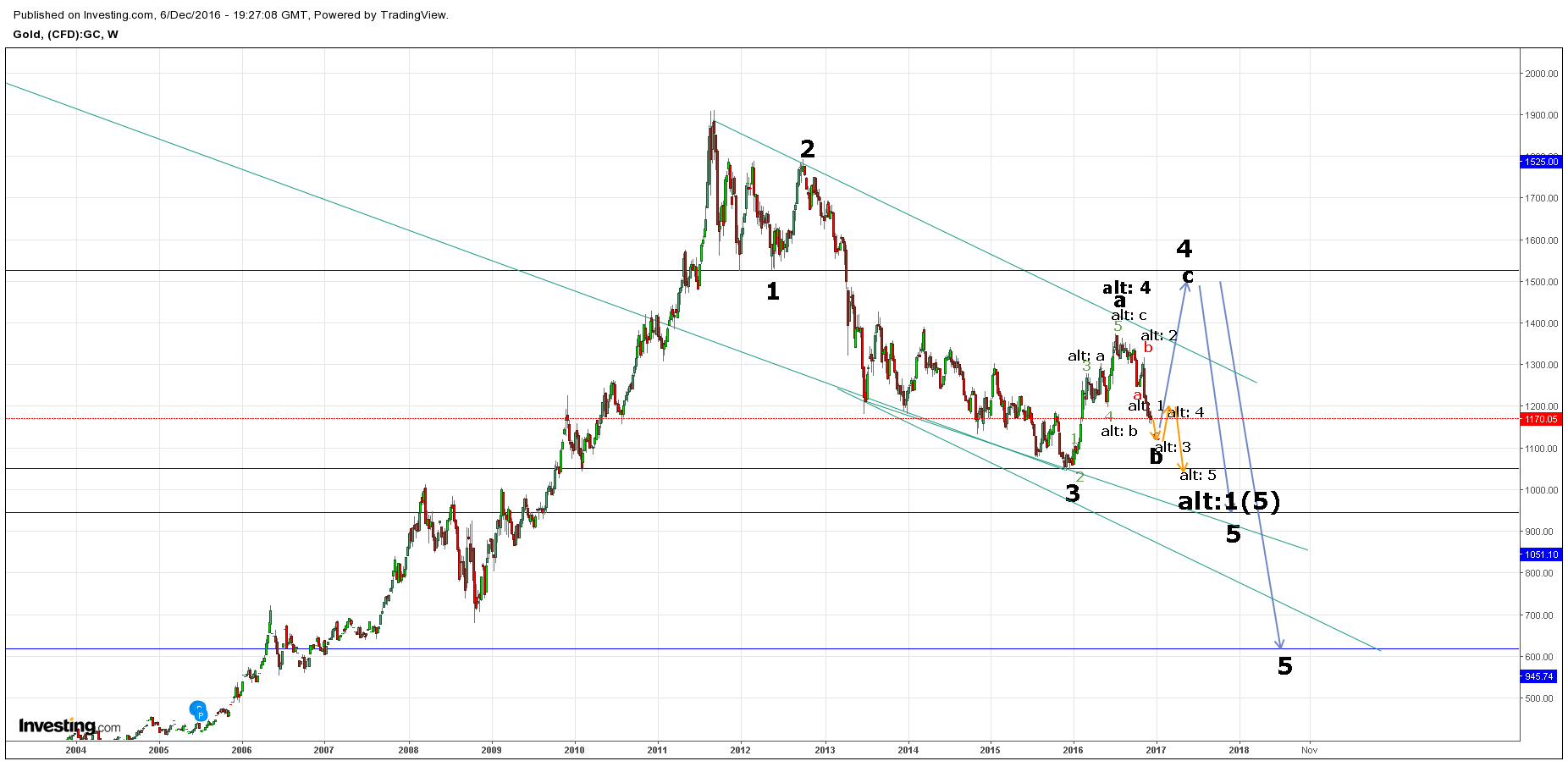Click the wave 5 label below the 600 line
The height and width of the screenshot is (761, 1568).
point(1284,666)
